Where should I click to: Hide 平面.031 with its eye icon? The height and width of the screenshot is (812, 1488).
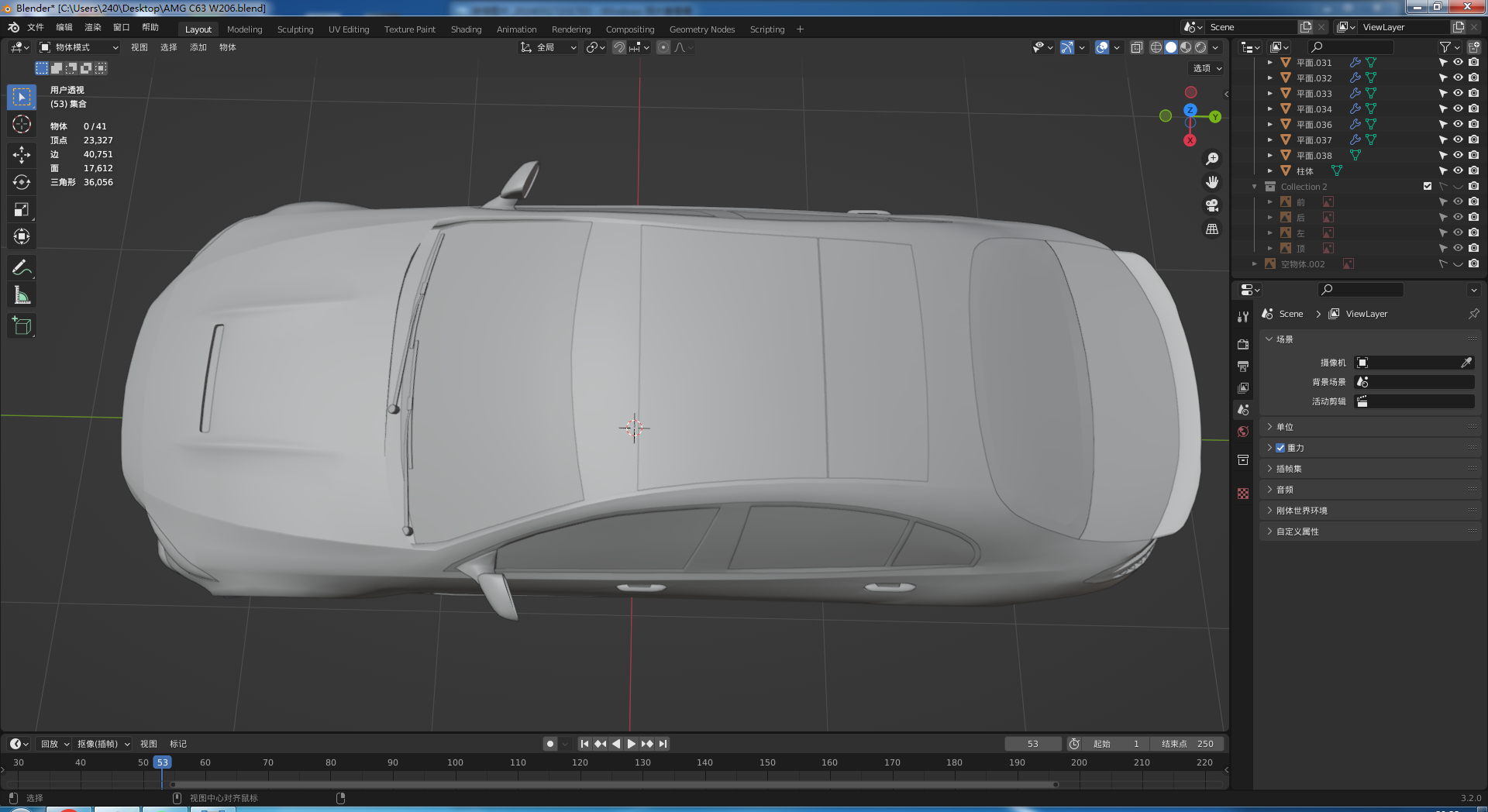click(1458, 63)
